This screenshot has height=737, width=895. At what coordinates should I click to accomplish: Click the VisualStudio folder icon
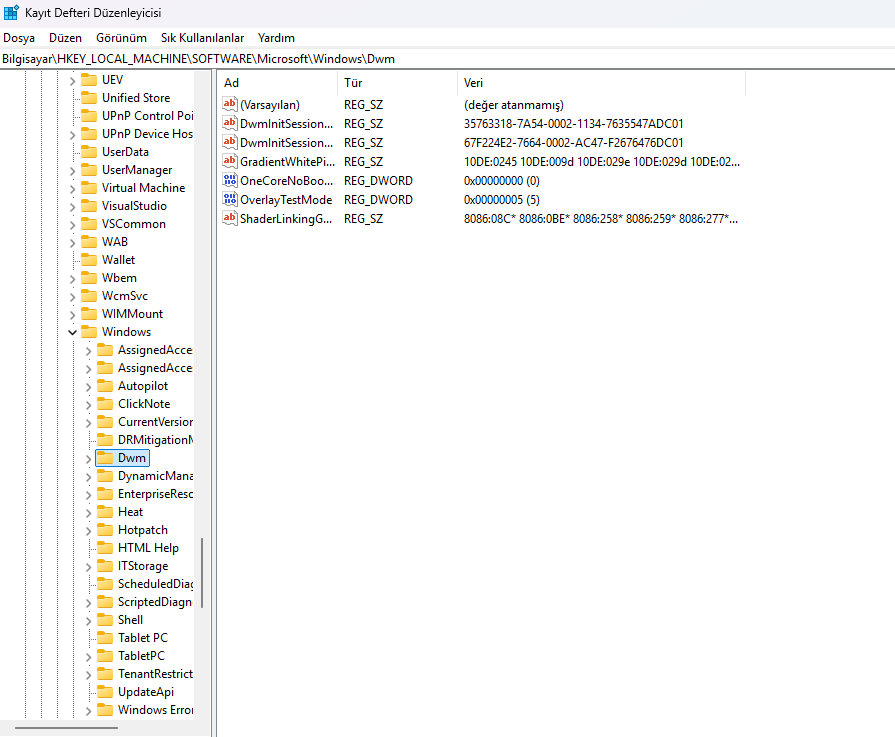click(88, 206)
